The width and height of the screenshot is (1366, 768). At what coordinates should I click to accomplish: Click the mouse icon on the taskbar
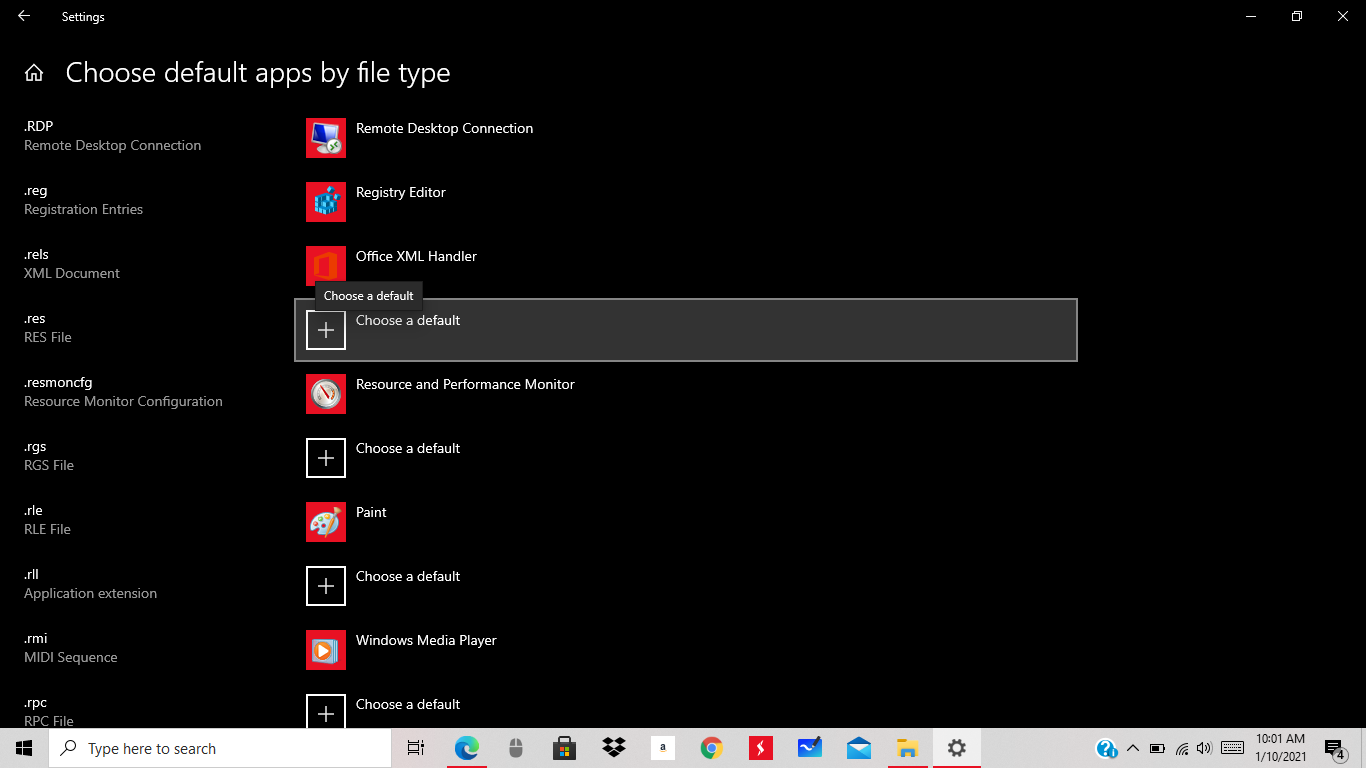516,748
